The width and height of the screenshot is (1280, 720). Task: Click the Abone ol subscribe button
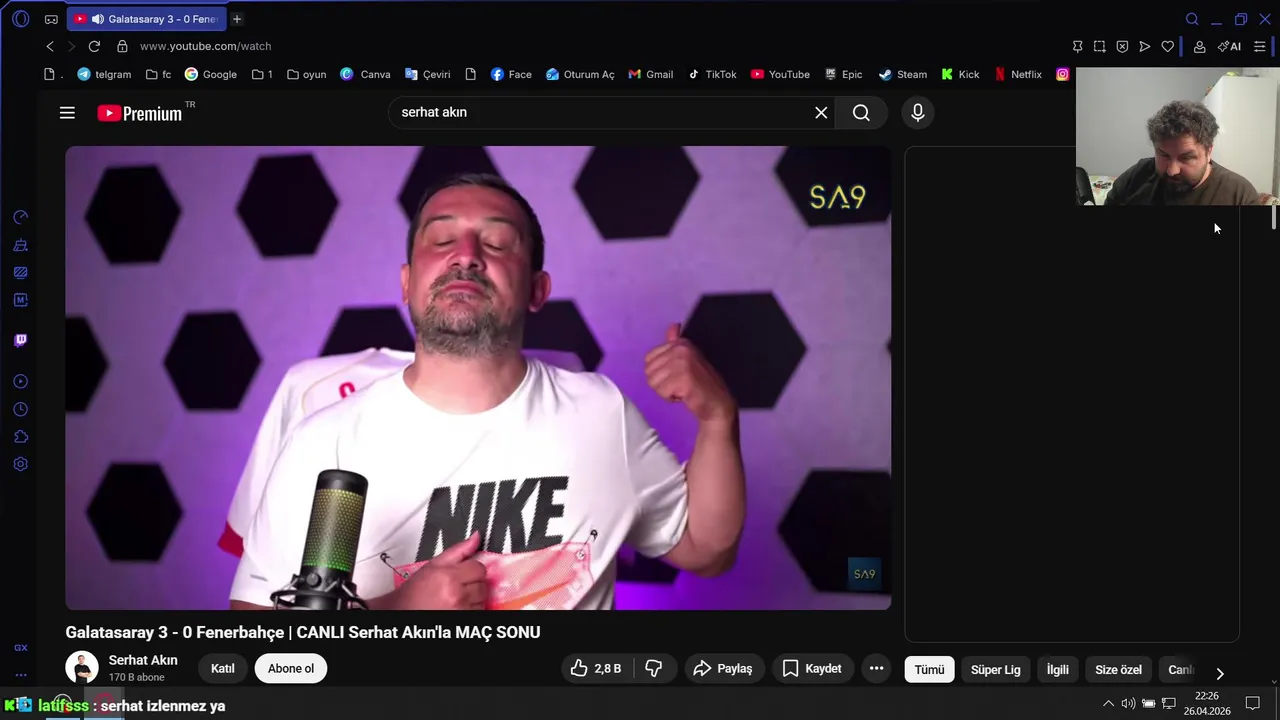point(291,668)
